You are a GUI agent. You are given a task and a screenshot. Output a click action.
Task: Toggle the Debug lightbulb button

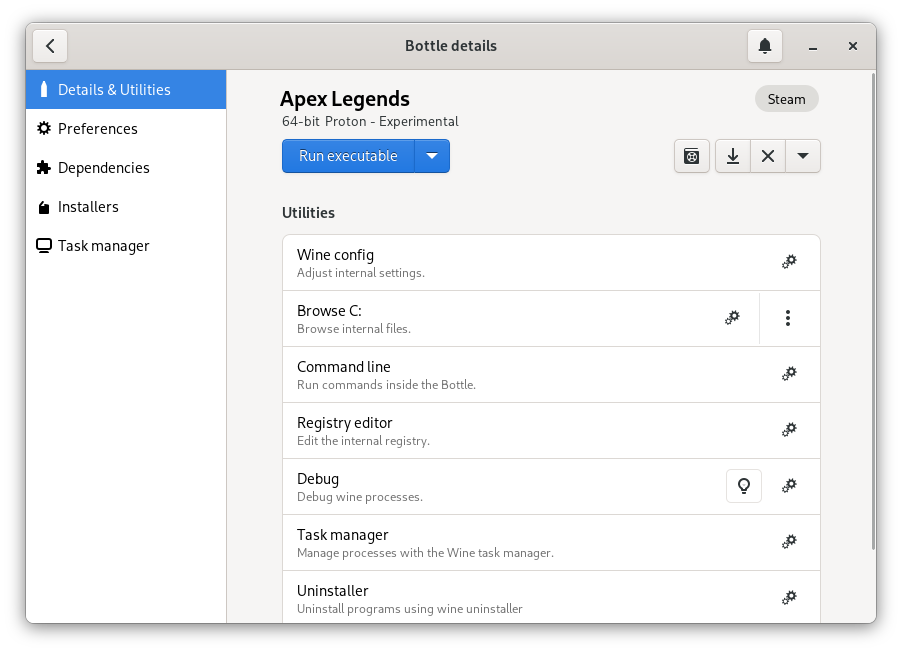tap(743, 486)
